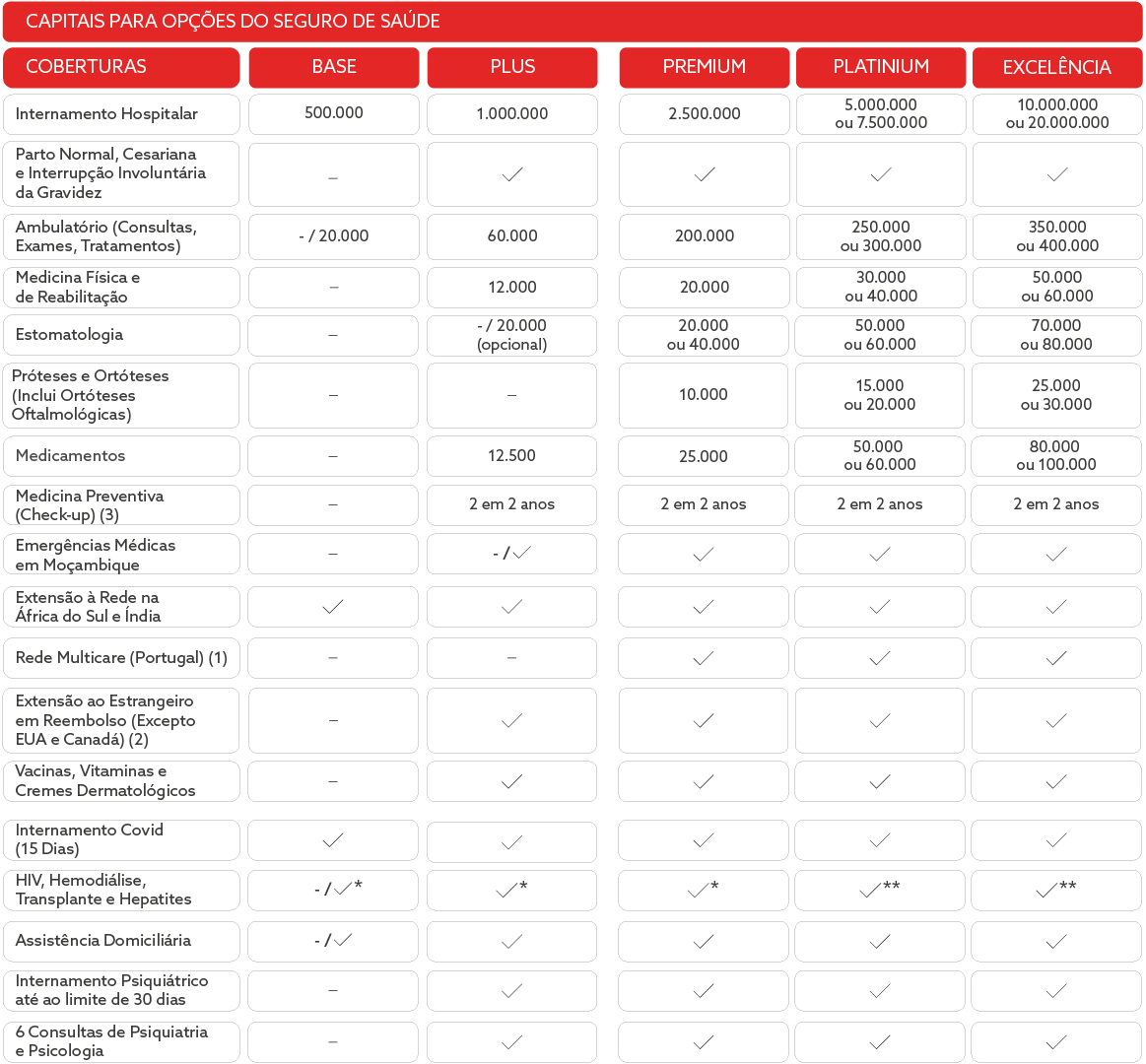Click EXCELÊNCIA checkmark for Internamento Psiquiátrico
Image resolution: width=1146 pixels, height=1064 pixels.
coord(1056,992)
